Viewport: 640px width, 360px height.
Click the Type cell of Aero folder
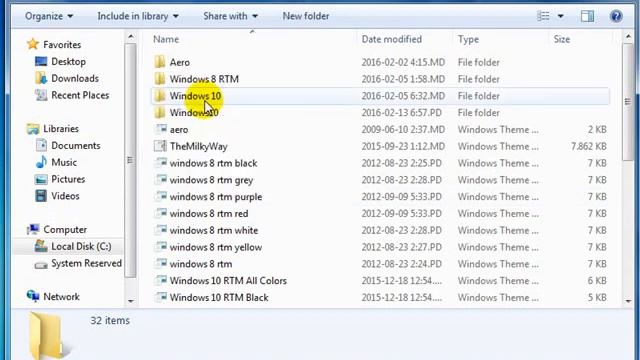[478, 62]
